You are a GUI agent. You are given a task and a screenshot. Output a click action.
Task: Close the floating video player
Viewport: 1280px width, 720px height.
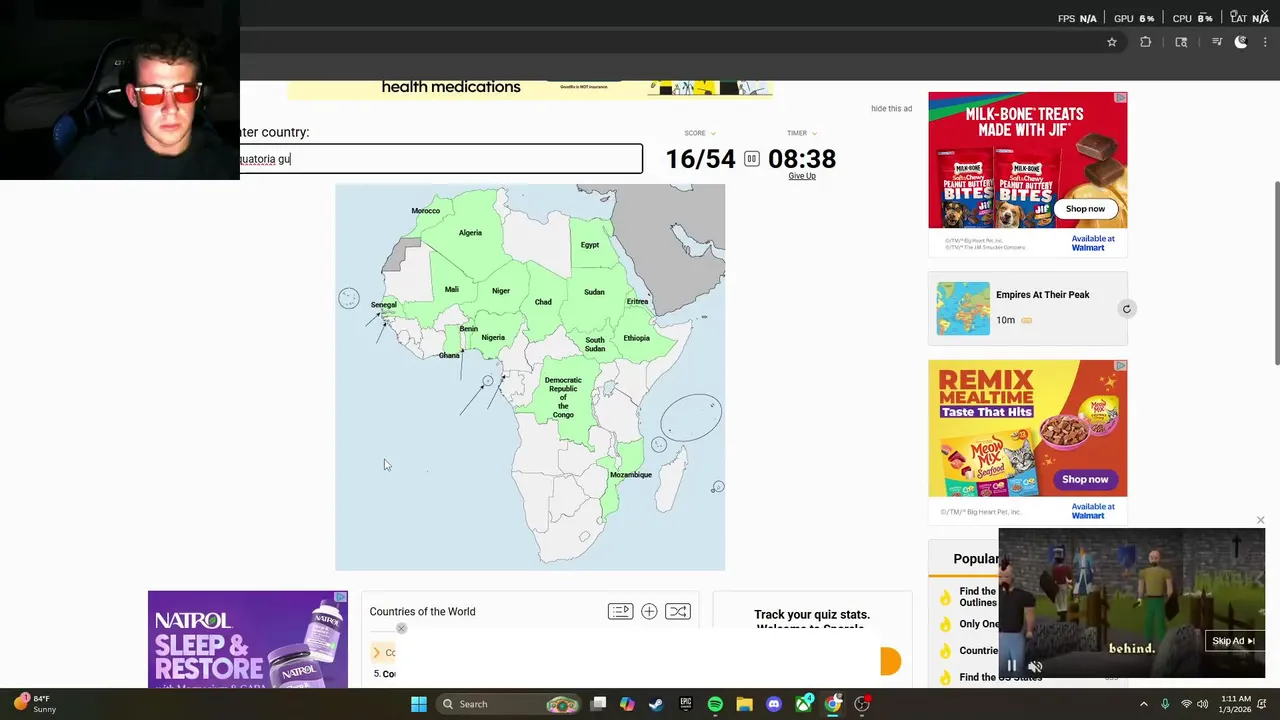point(1260,520)
